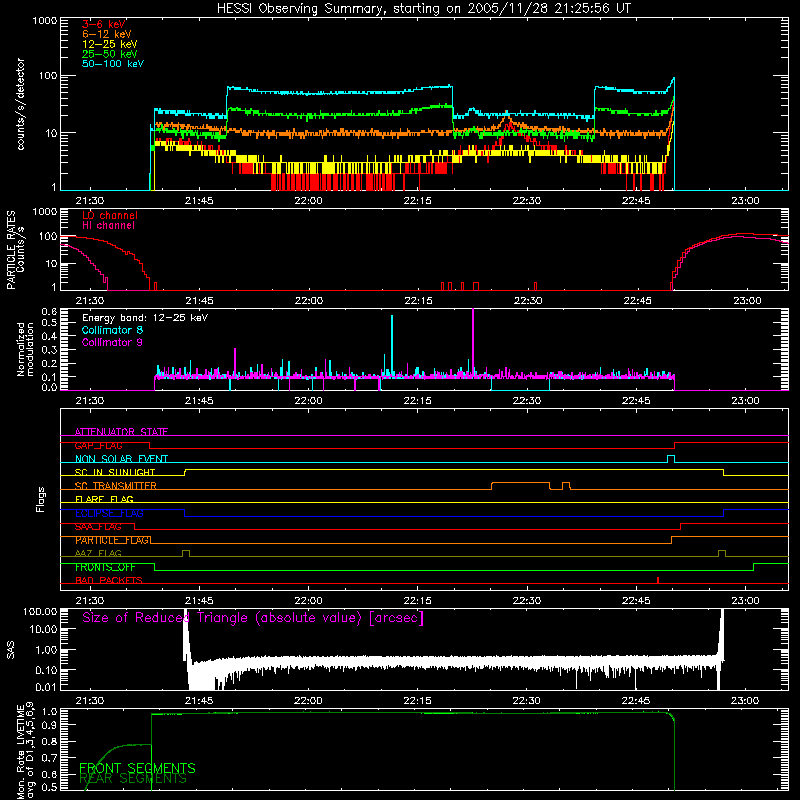Image resolution: width=800 pixels, height=800 pixels.
Task: Click the SC_IN_SUNLIGHT flag label
Action: [x=115, y=472]
